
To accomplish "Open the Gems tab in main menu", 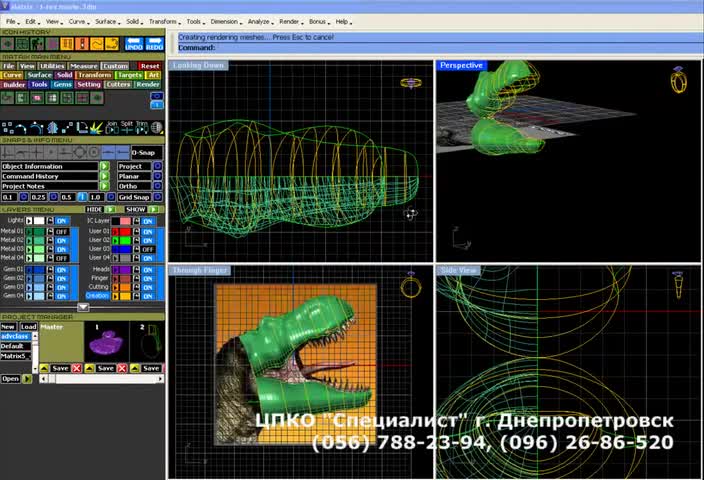I will pyautogui.click(x=62, y=85).
